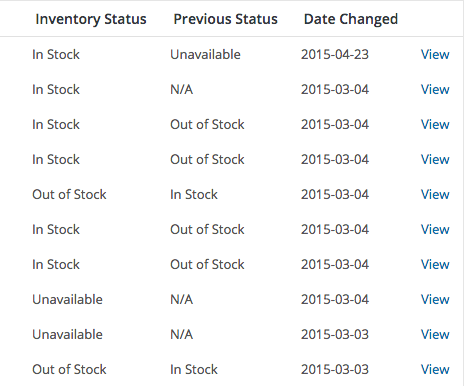Select the In Stock cell in the first row
This screenshot has height=386, width=464.
click(56, 54)
